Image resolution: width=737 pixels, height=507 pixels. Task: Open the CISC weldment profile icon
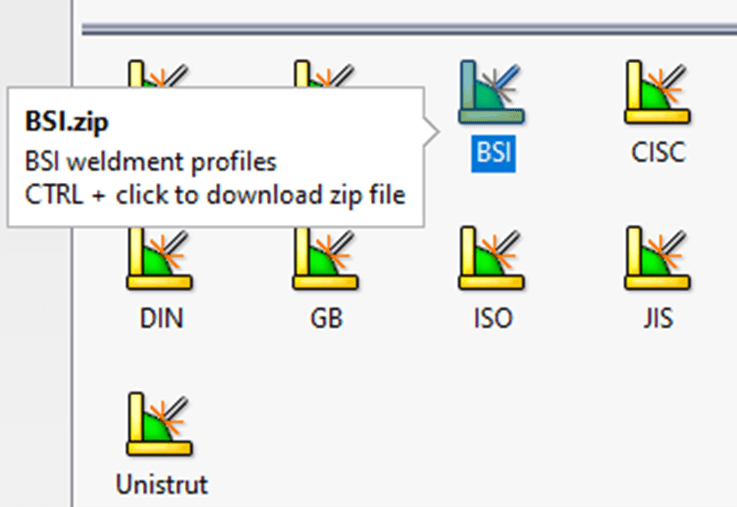[x=658, y=92]
